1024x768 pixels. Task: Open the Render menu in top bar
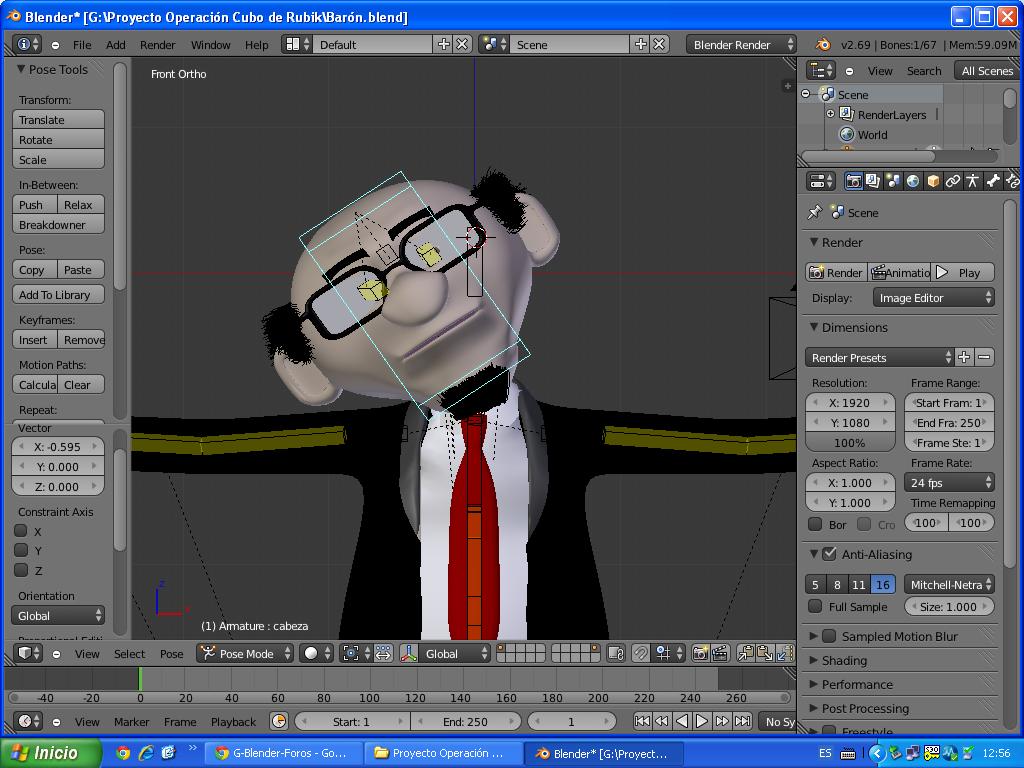157,44
